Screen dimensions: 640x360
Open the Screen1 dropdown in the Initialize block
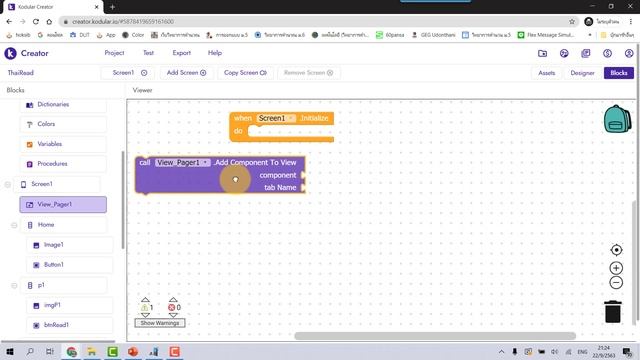276,118
